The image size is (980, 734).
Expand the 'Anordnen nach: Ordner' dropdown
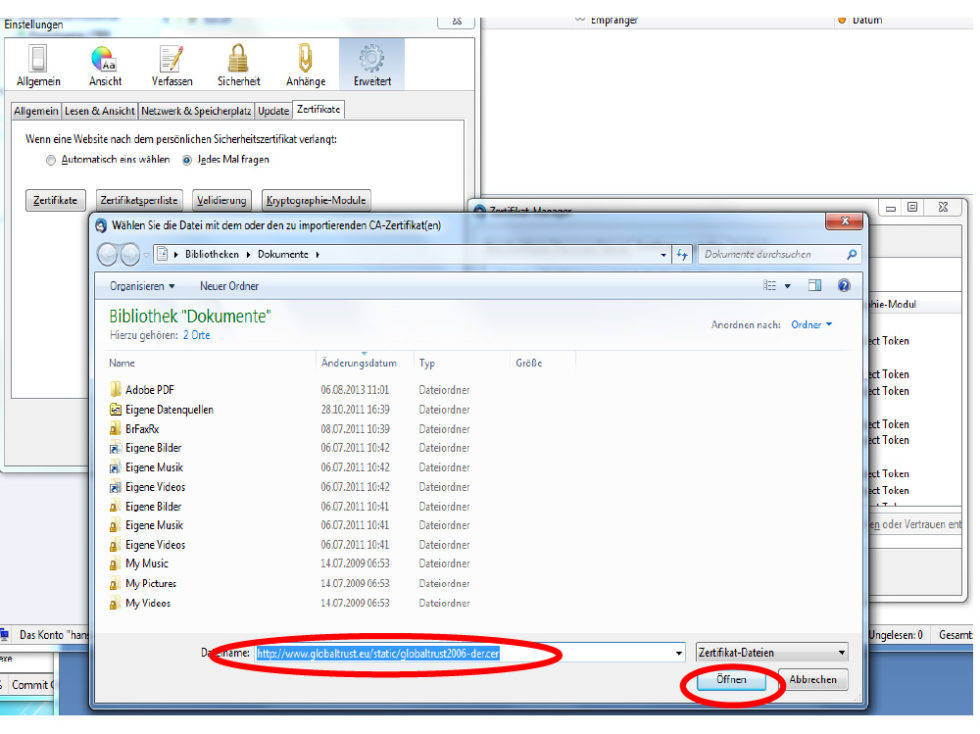811,325
